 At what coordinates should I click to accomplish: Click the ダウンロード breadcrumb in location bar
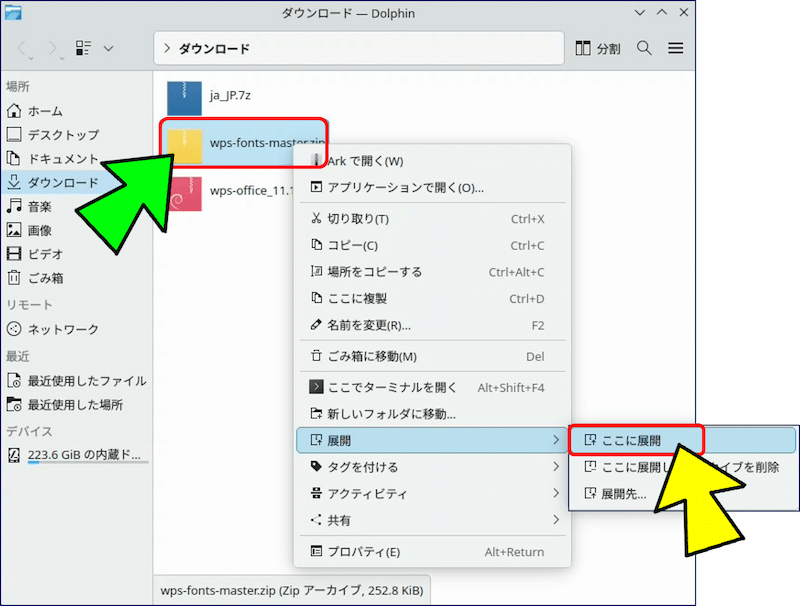pyautogui.click(x=214, y=48)
